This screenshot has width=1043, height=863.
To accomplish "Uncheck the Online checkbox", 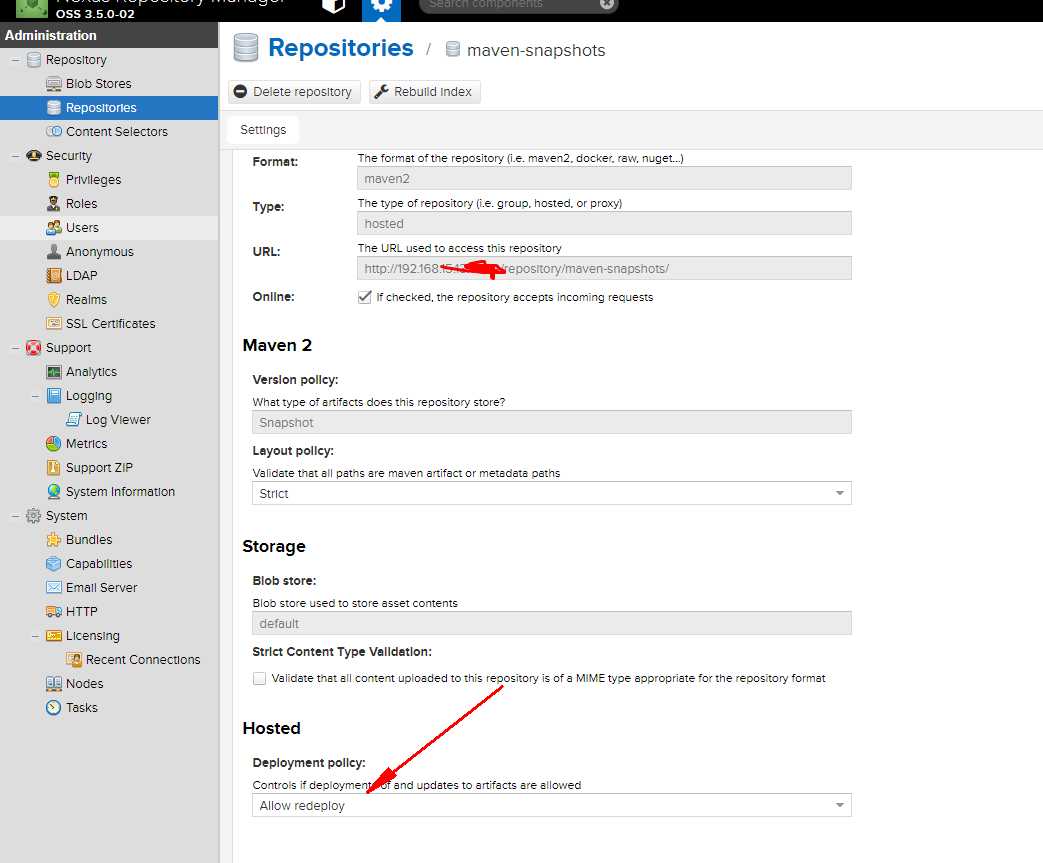I will [365, 297].
